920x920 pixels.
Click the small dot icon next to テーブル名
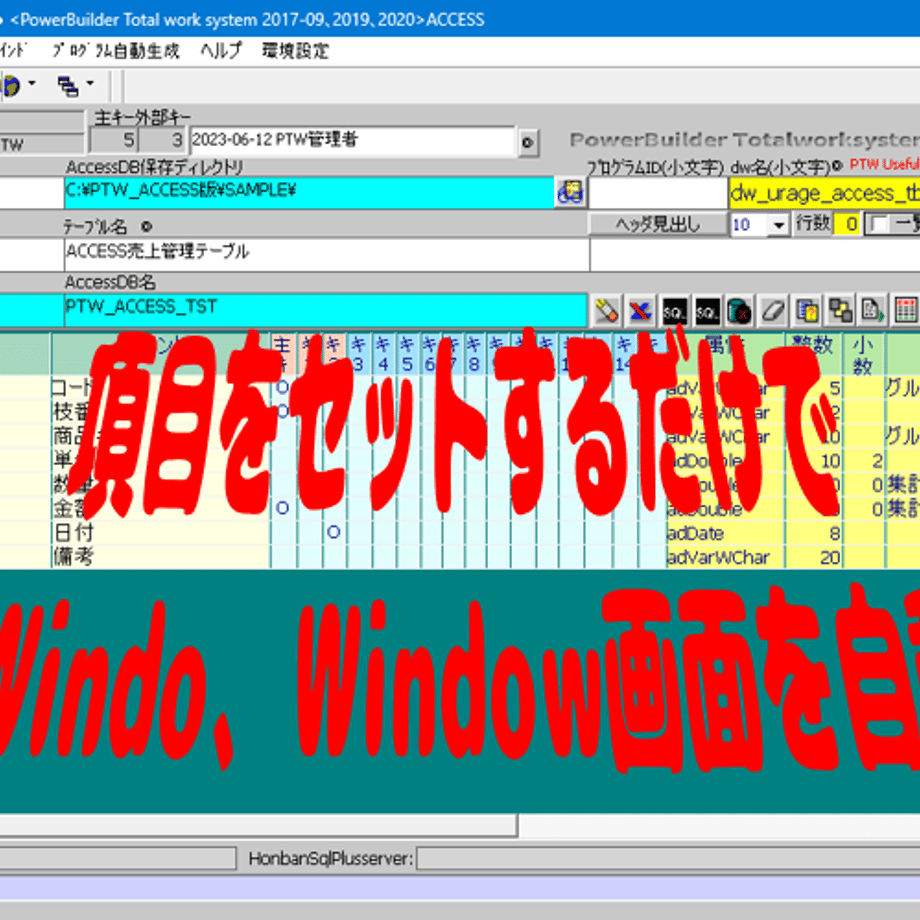(146, 226)
